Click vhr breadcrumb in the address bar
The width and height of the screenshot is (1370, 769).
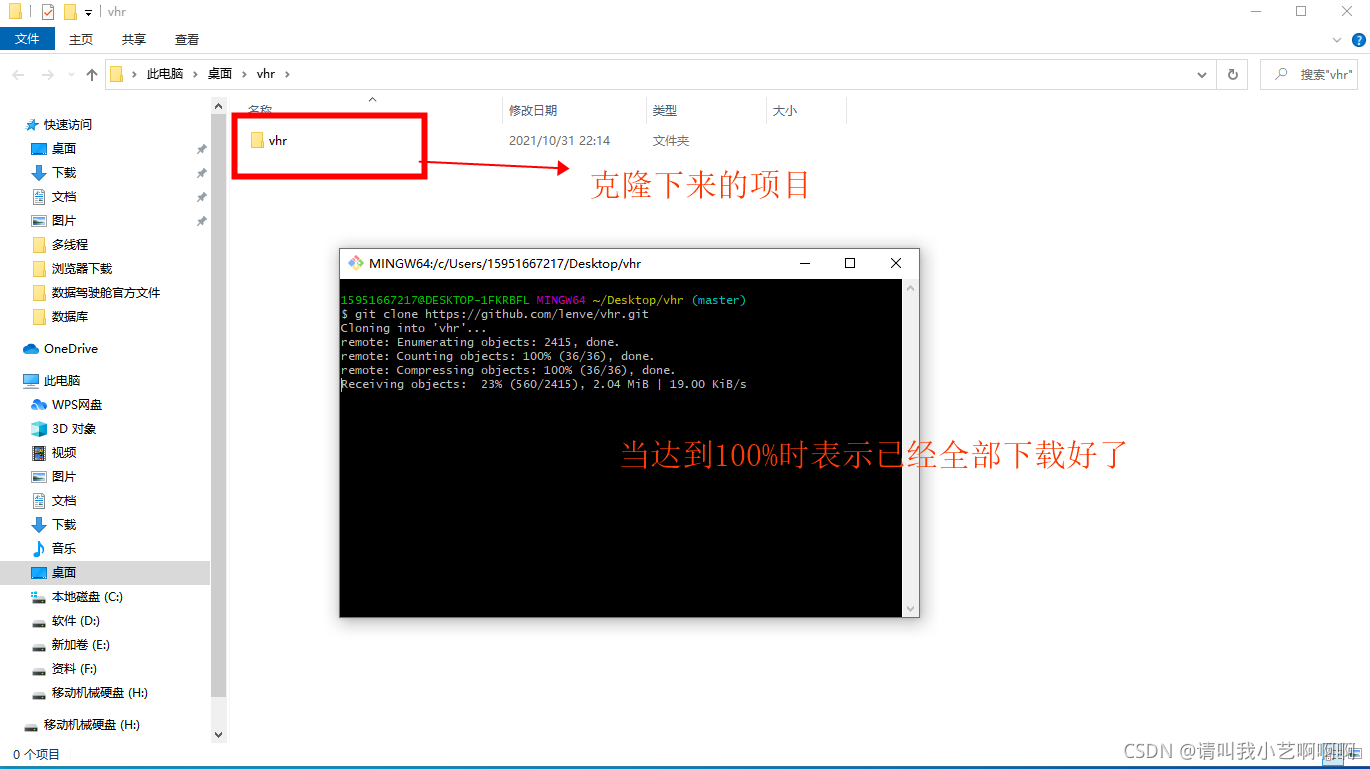click(x=266, y=74)
